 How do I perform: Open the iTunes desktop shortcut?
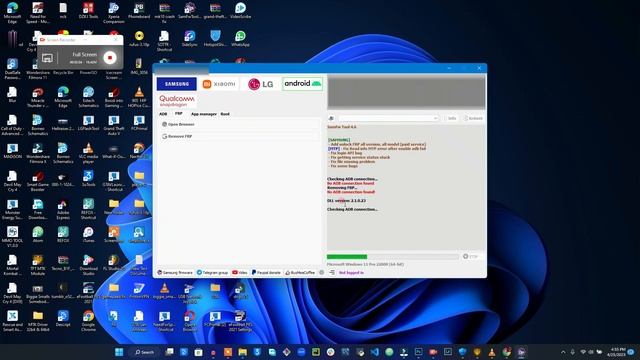(x=88, y=235)
